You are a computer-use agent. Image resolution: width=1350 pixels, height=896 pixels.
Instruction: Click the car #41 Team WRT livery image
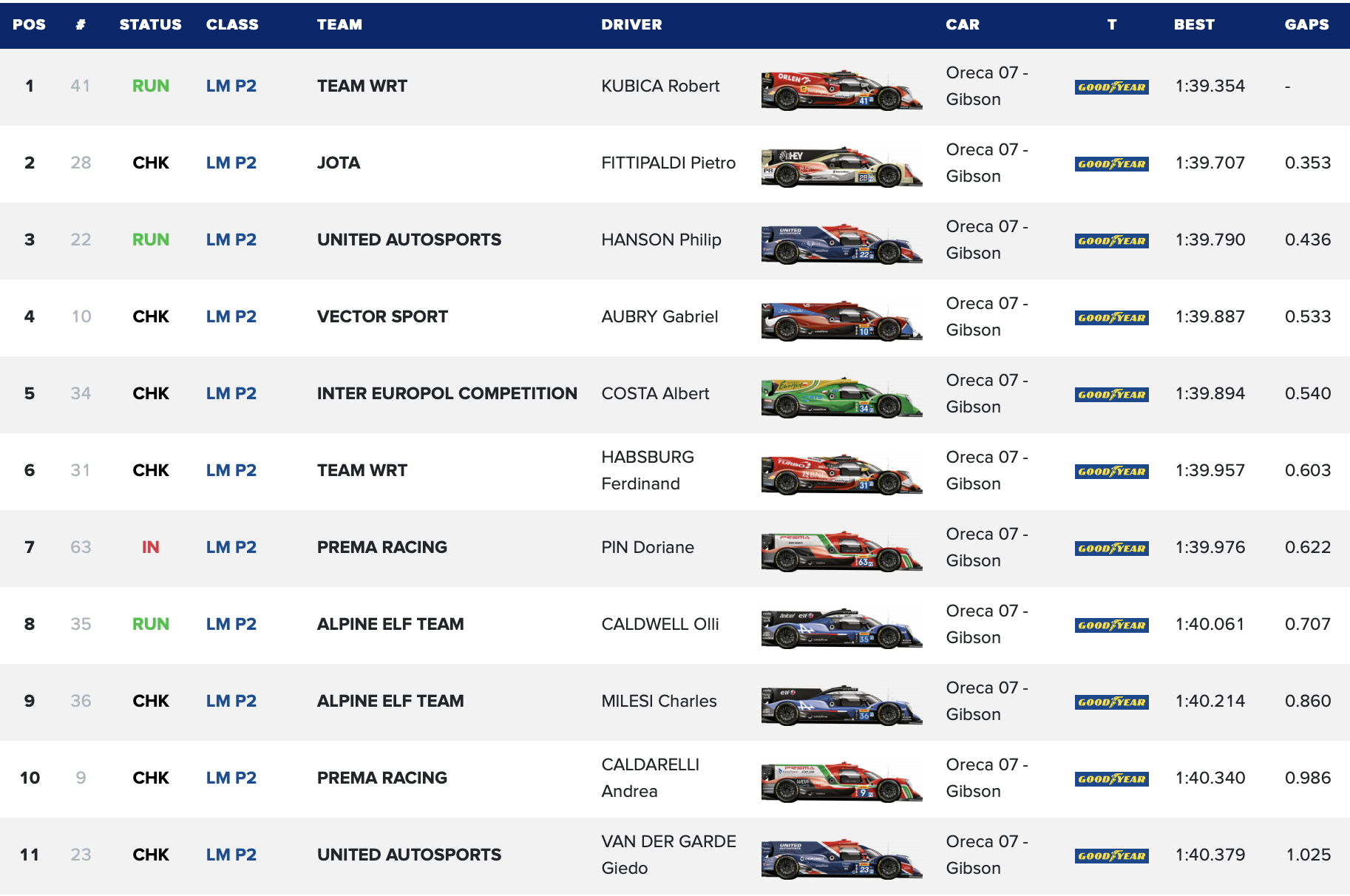click(841, 90)
